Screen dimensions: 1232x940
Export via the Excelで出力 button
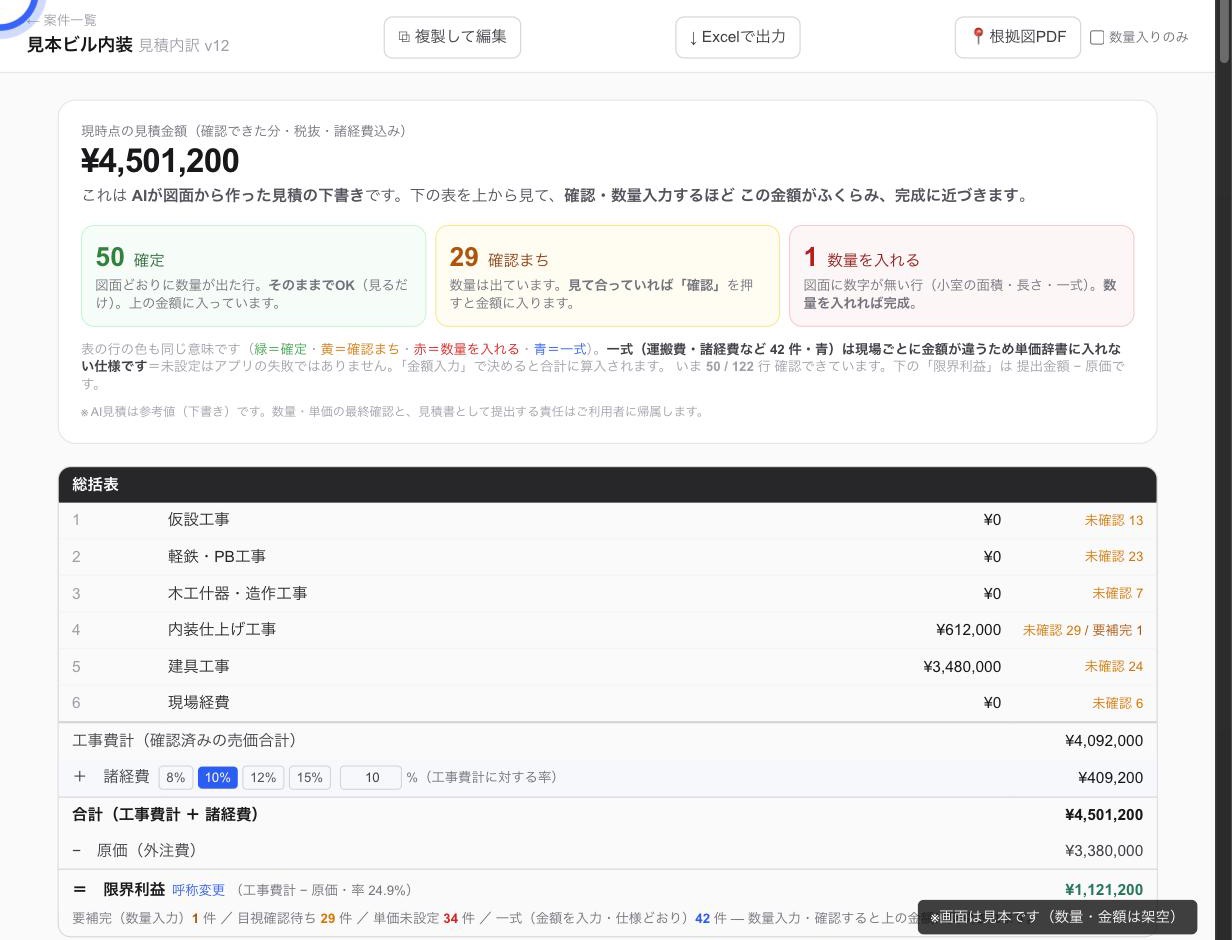coord(737,37)
